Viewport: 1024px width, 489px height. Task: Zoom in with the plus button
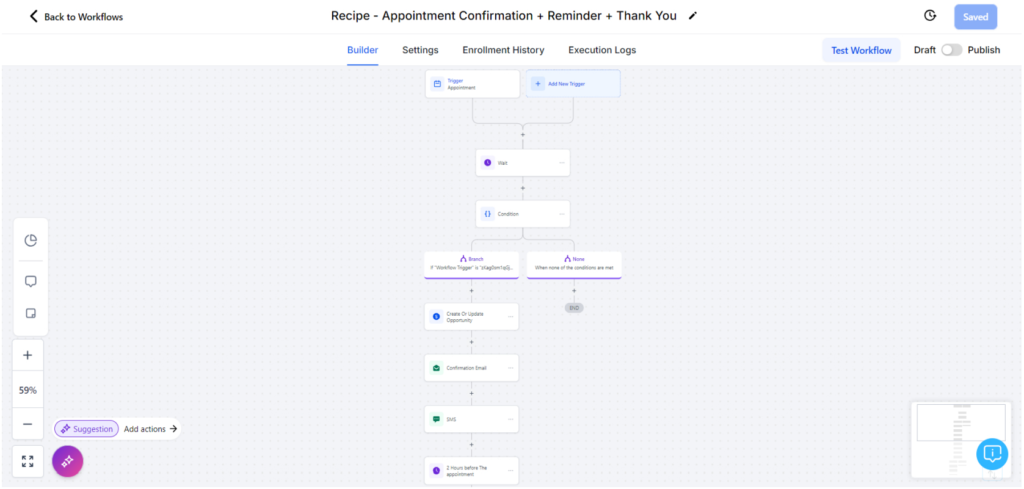[28, 355]
